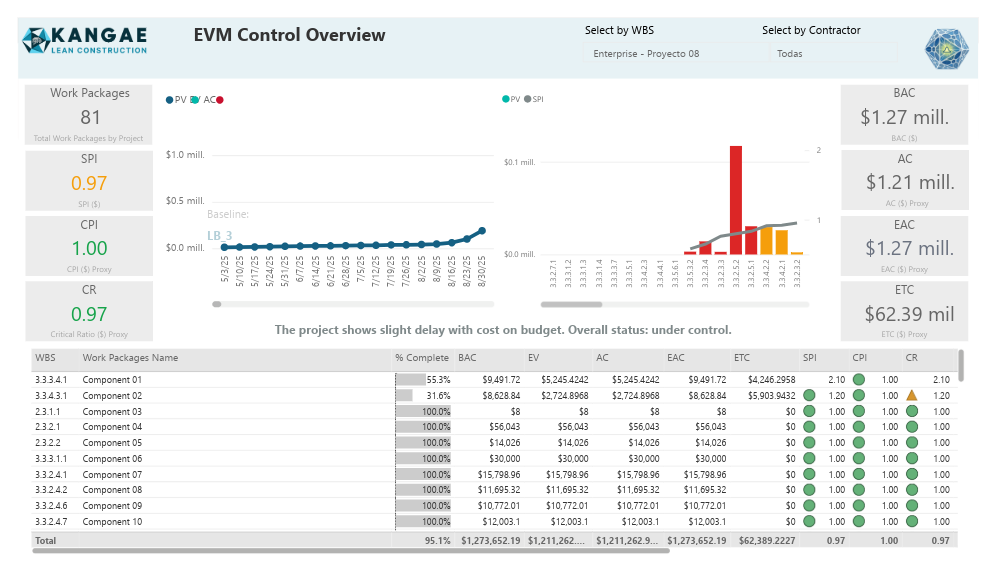Select the Component 06 table row
The width and height of the screenshot is (996, 576).
click(x=494, y=459)
